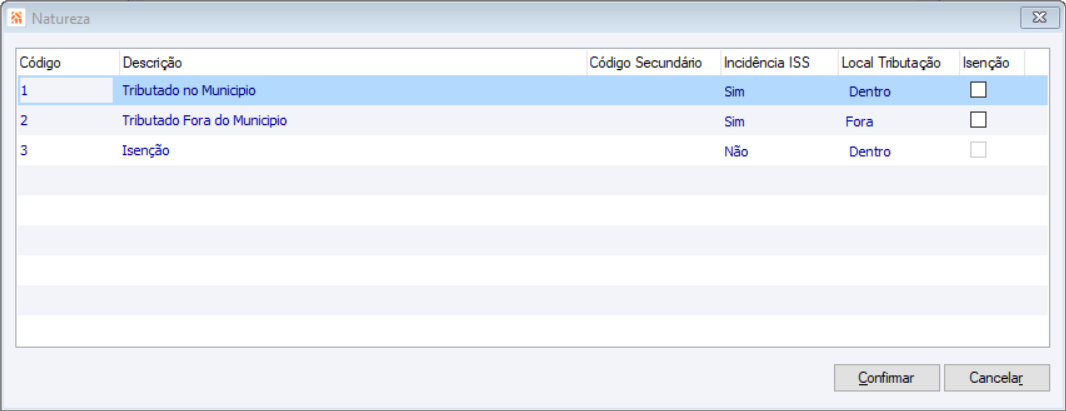Click Sim in the Tributado no Municipio row
Screen dimensions: 1066x411
(735, 92)
